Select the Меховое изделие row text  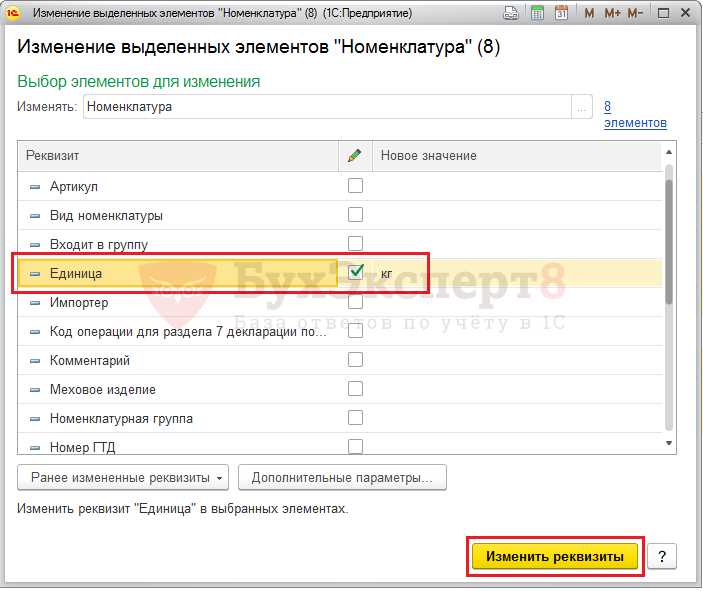103,390
